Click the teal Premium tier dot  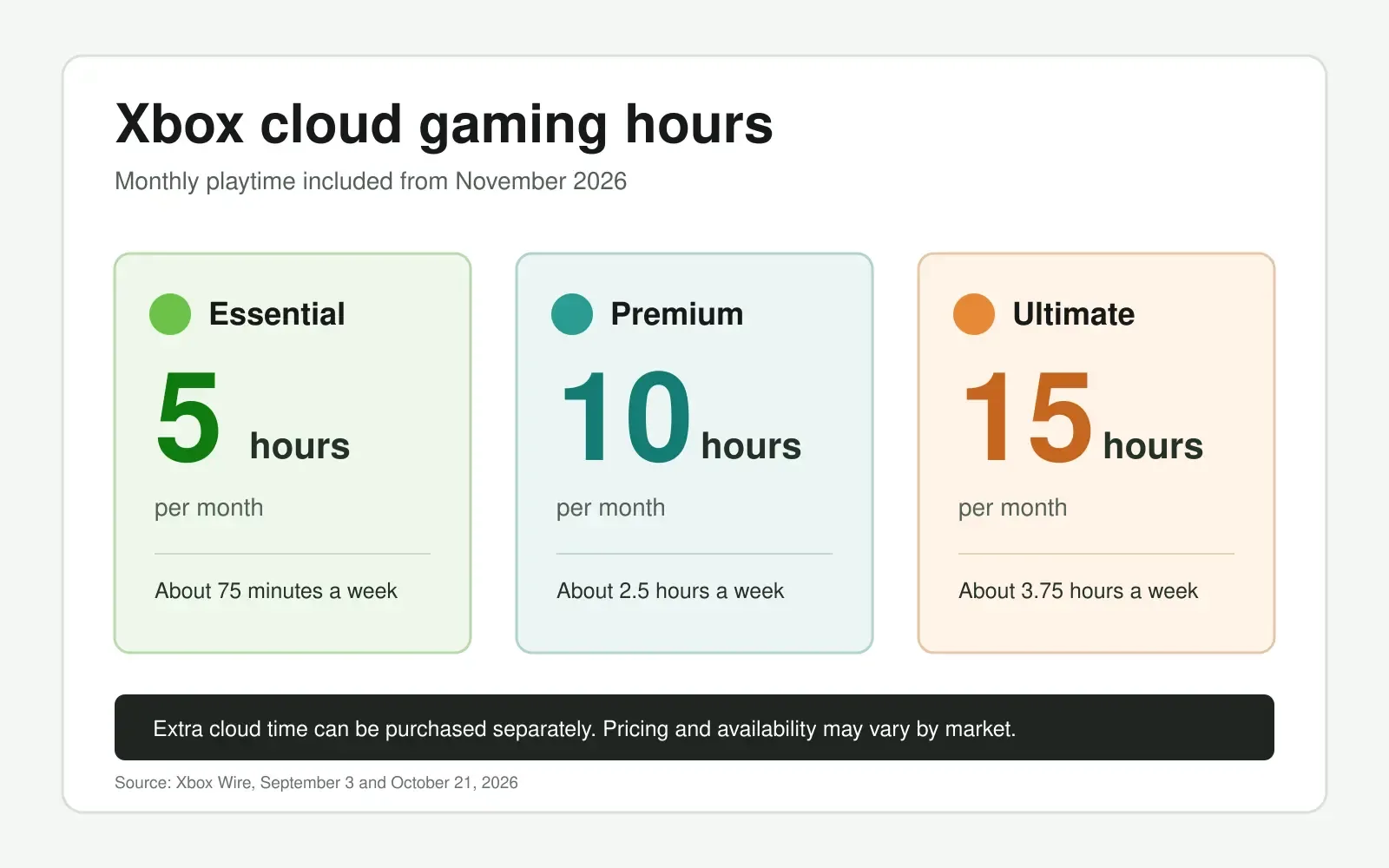pyautogui.click(x=572, y=314)
